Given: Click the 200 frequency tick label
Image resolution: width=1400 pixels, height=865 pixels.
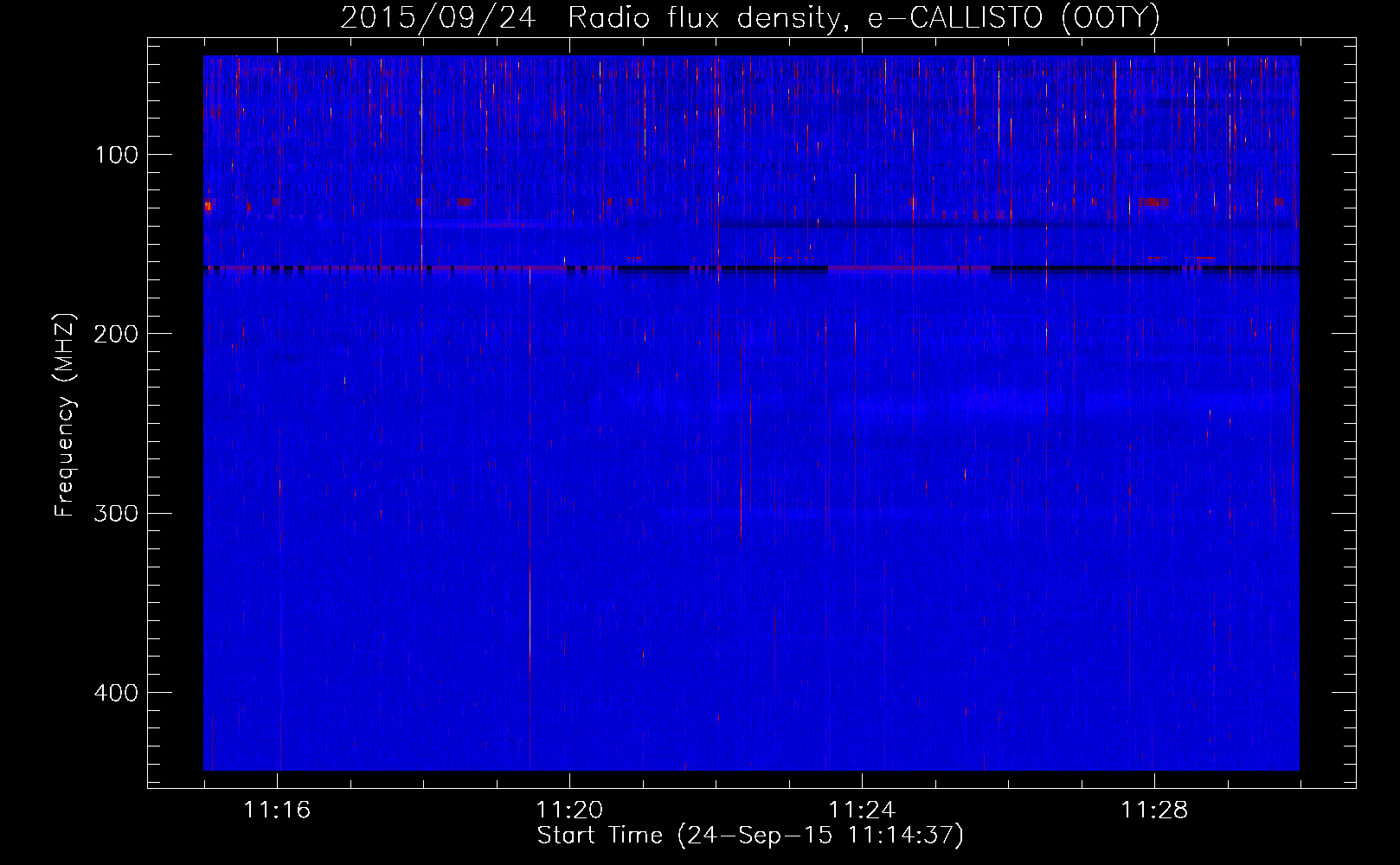Looking at the screenshot, I should click(116, 334).
